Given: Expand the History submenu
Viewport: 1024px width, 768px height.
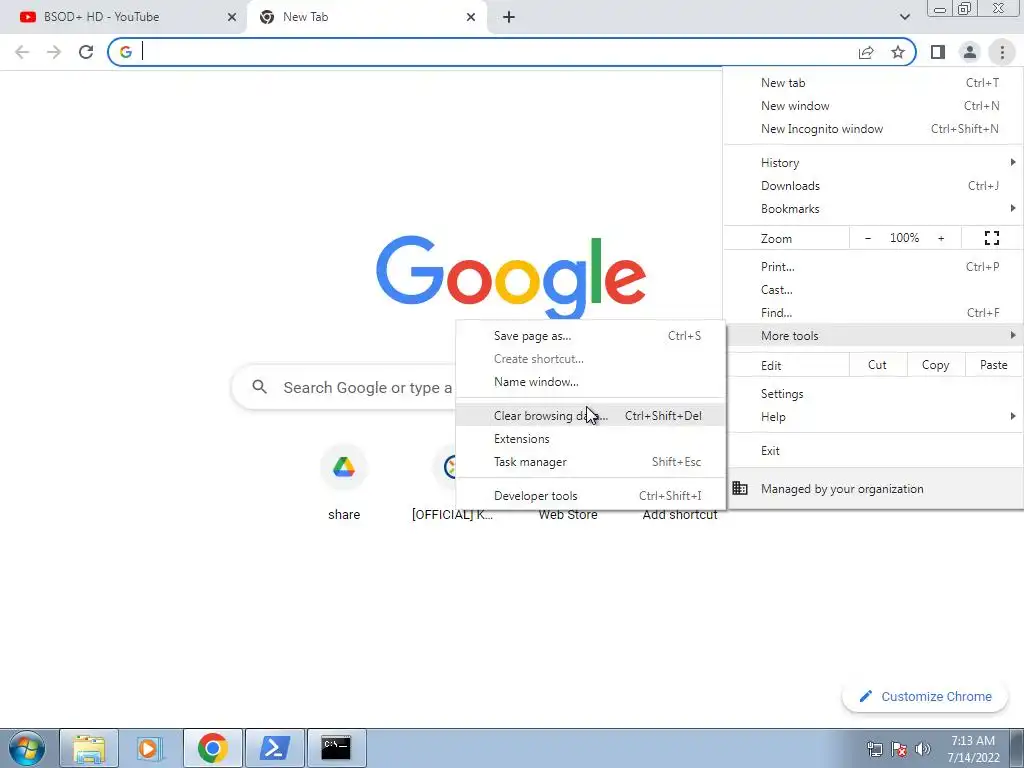Looking at the screenshot, I should point(873,163).
